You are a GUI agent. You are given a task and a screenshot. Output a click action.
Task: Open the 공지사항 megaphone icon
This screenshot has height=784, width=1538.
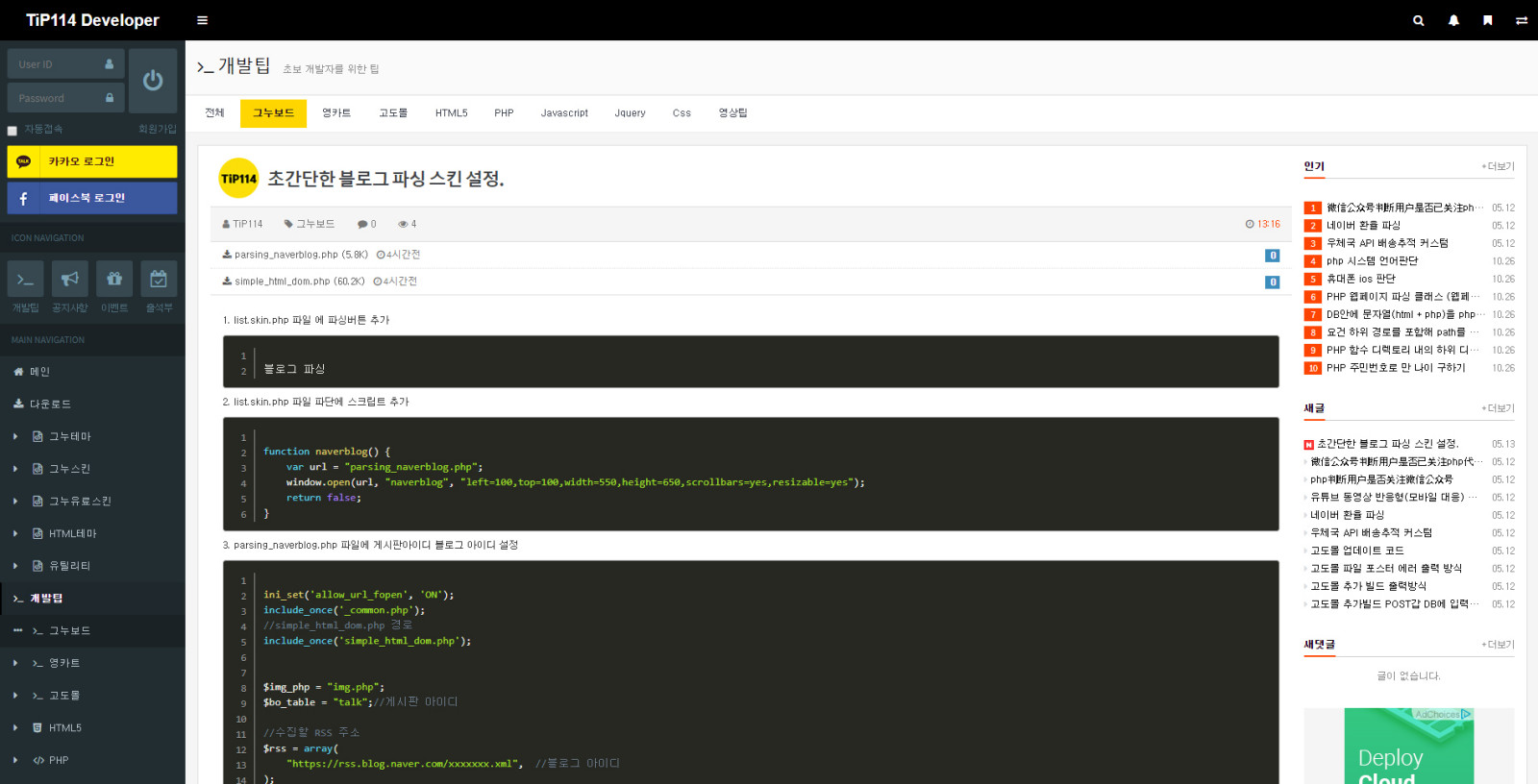pos(69,280)
